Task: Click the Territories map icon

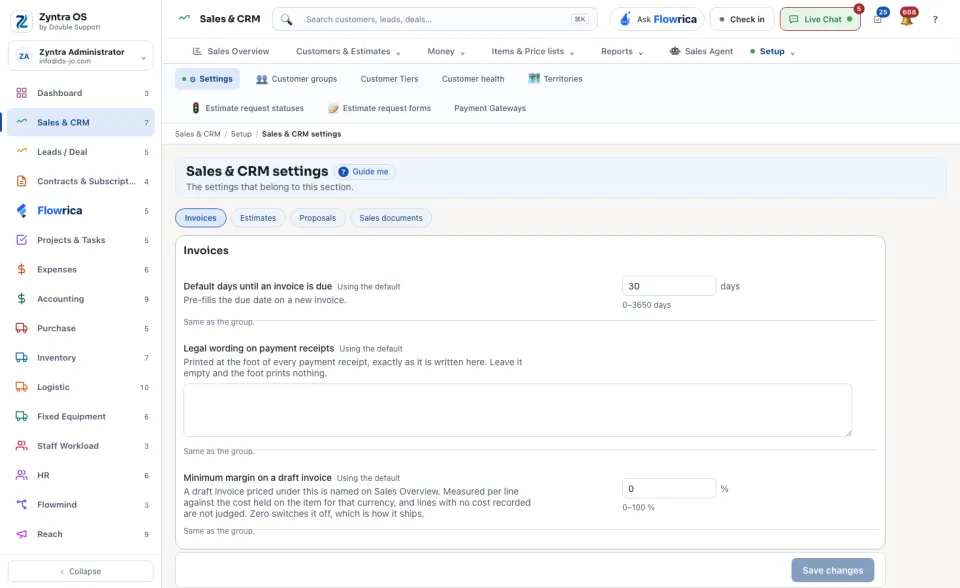Action: (534, 78)
